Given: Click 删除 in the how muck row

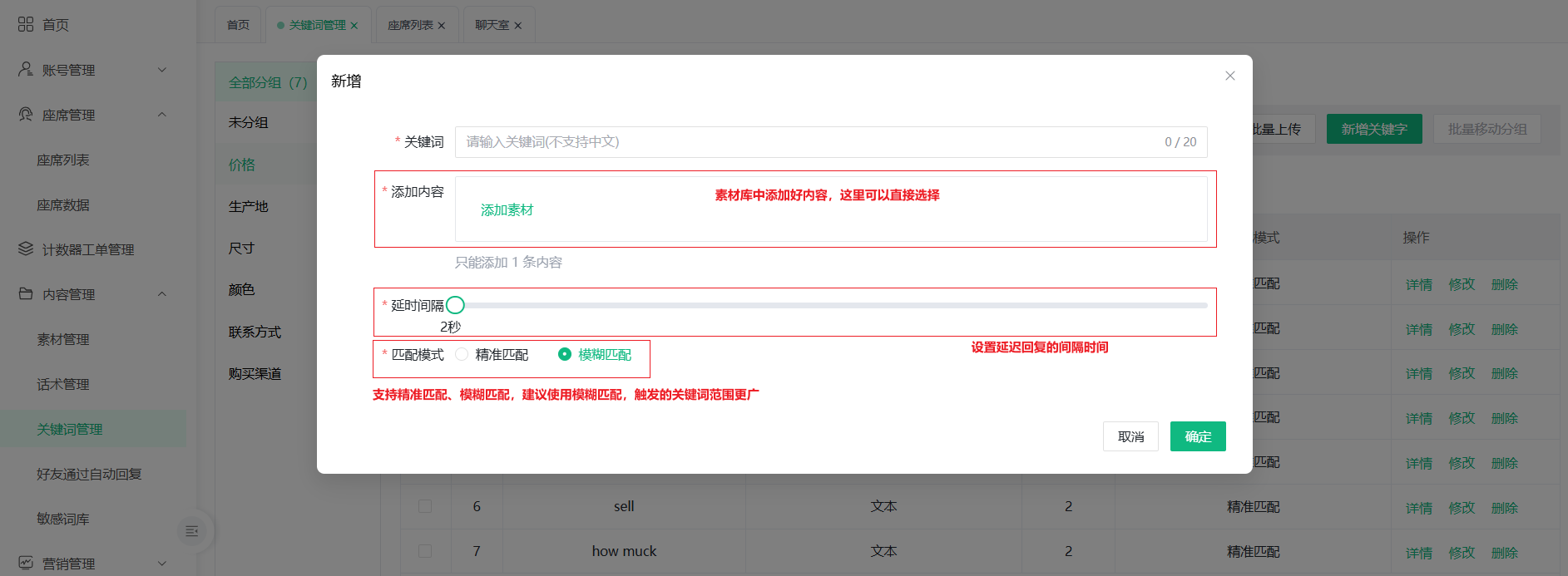Looking at the screenshot, I should pyautogui.click(x=1505, y=553).
